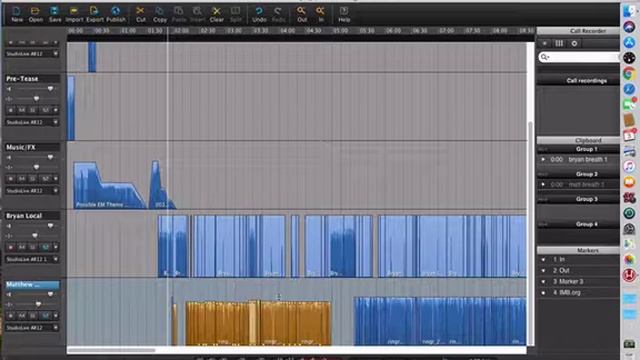This screenshot has width=640, height=360.
Task: Open Calendar from the Dock
Action: (x=629, y=136)
